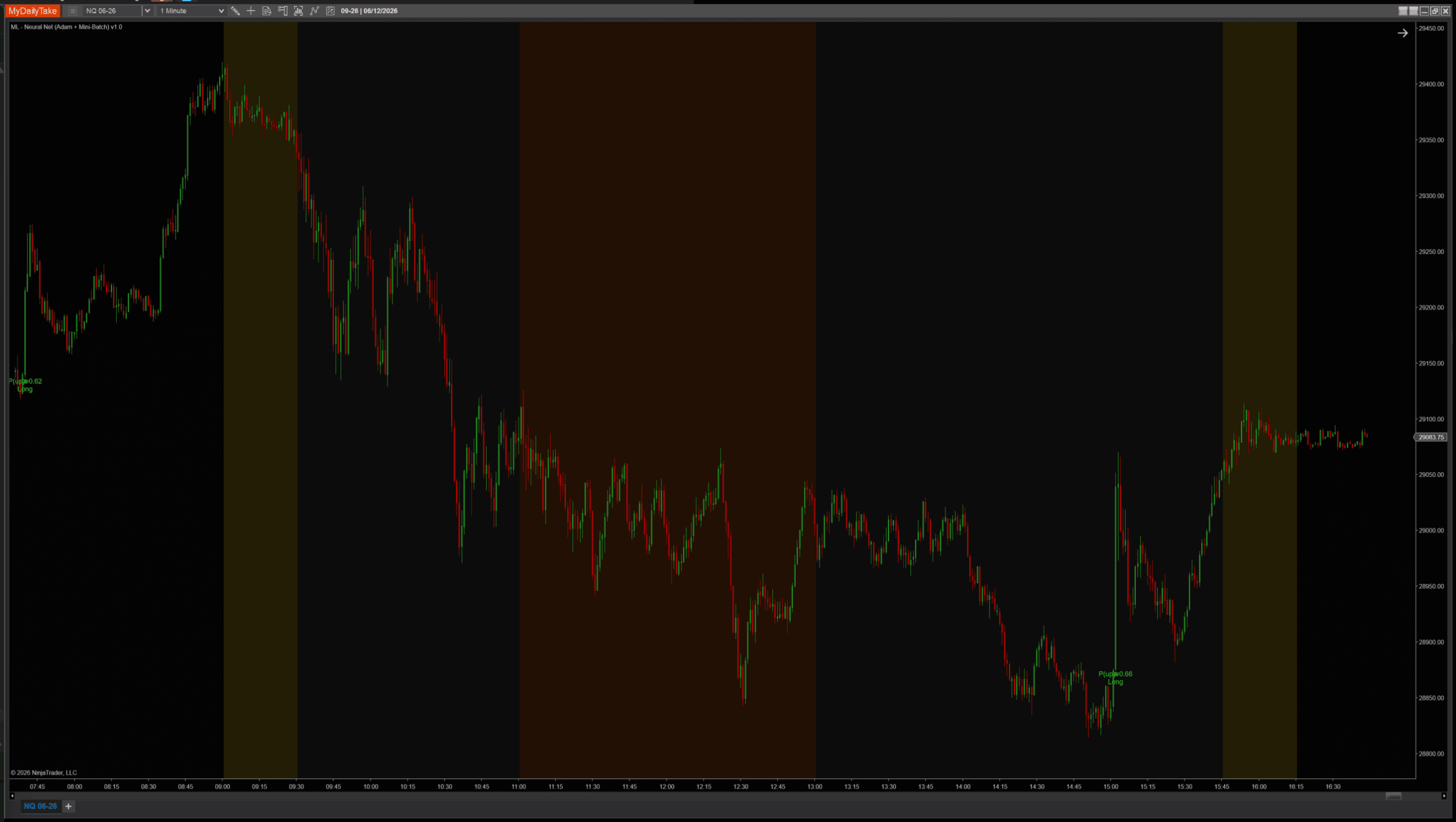Open the strategies line-graph icon
The image size is (1456, 822).
pyautogui.click(x=315, y=11)
